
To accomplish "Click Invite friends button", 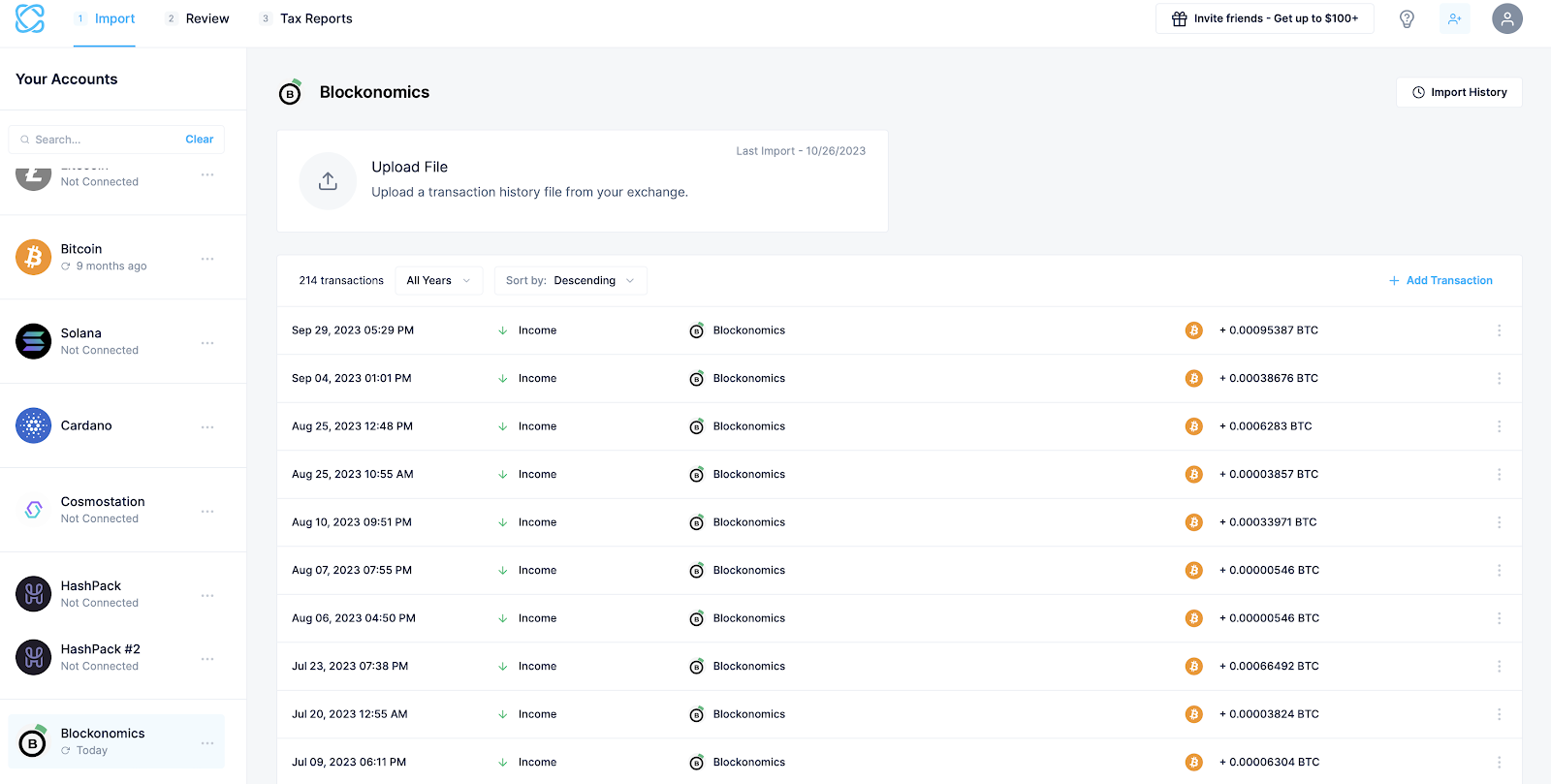I will 1264,18.
